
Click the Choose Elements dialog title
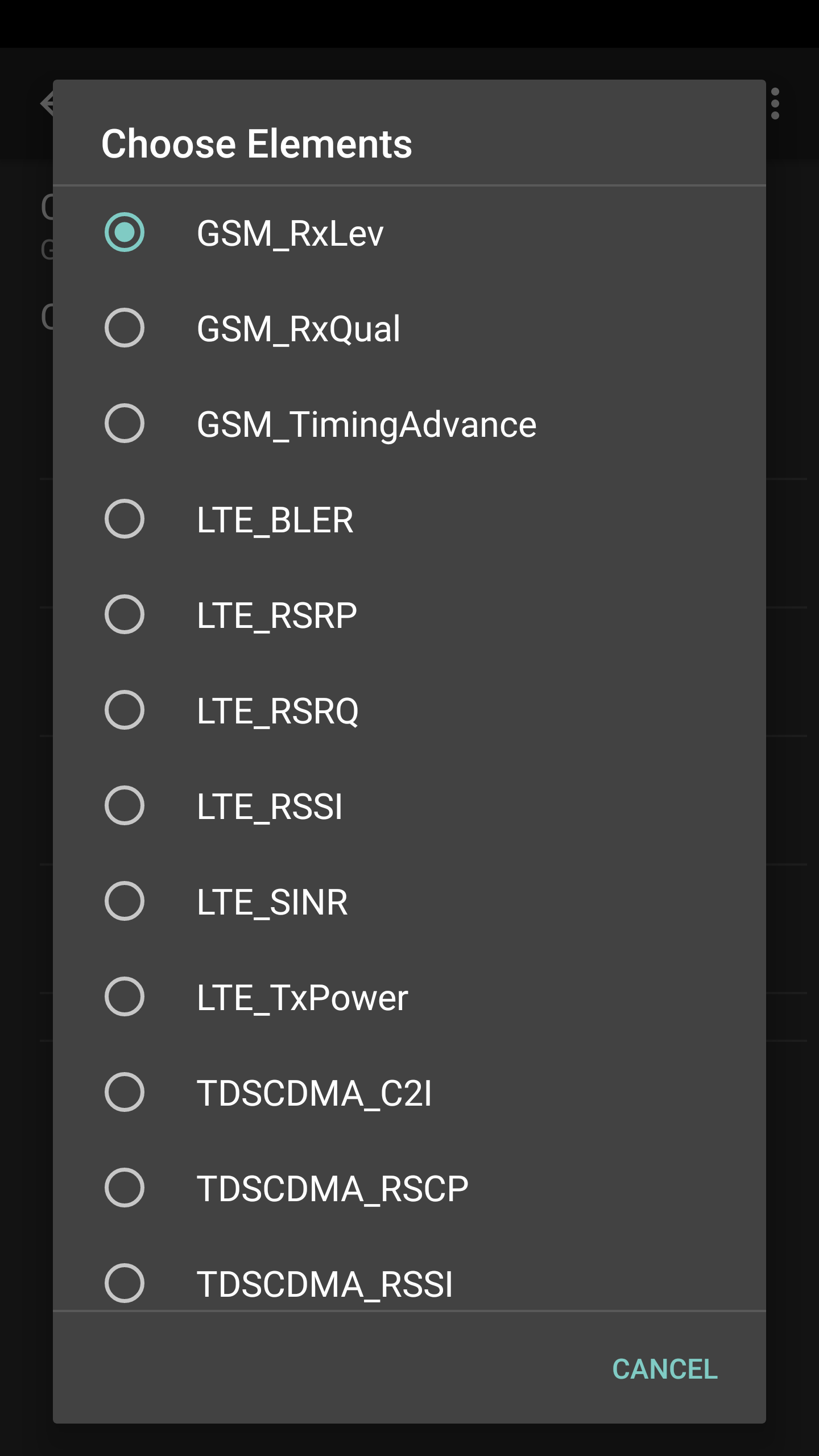pyautogui.click(x=257, y=144)
